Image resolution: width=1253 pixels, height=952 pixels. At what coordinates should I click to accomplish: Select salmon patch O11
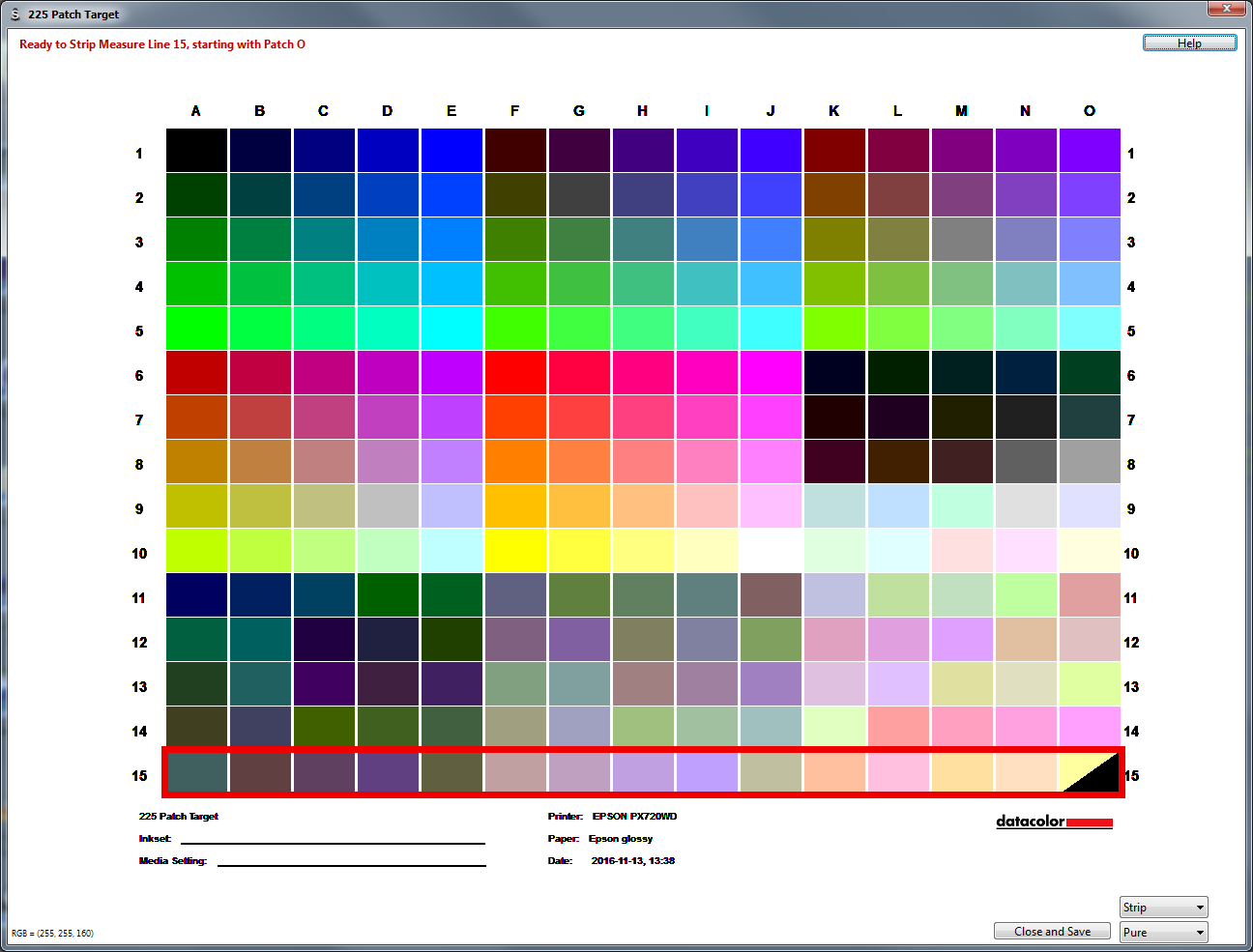1090,595
